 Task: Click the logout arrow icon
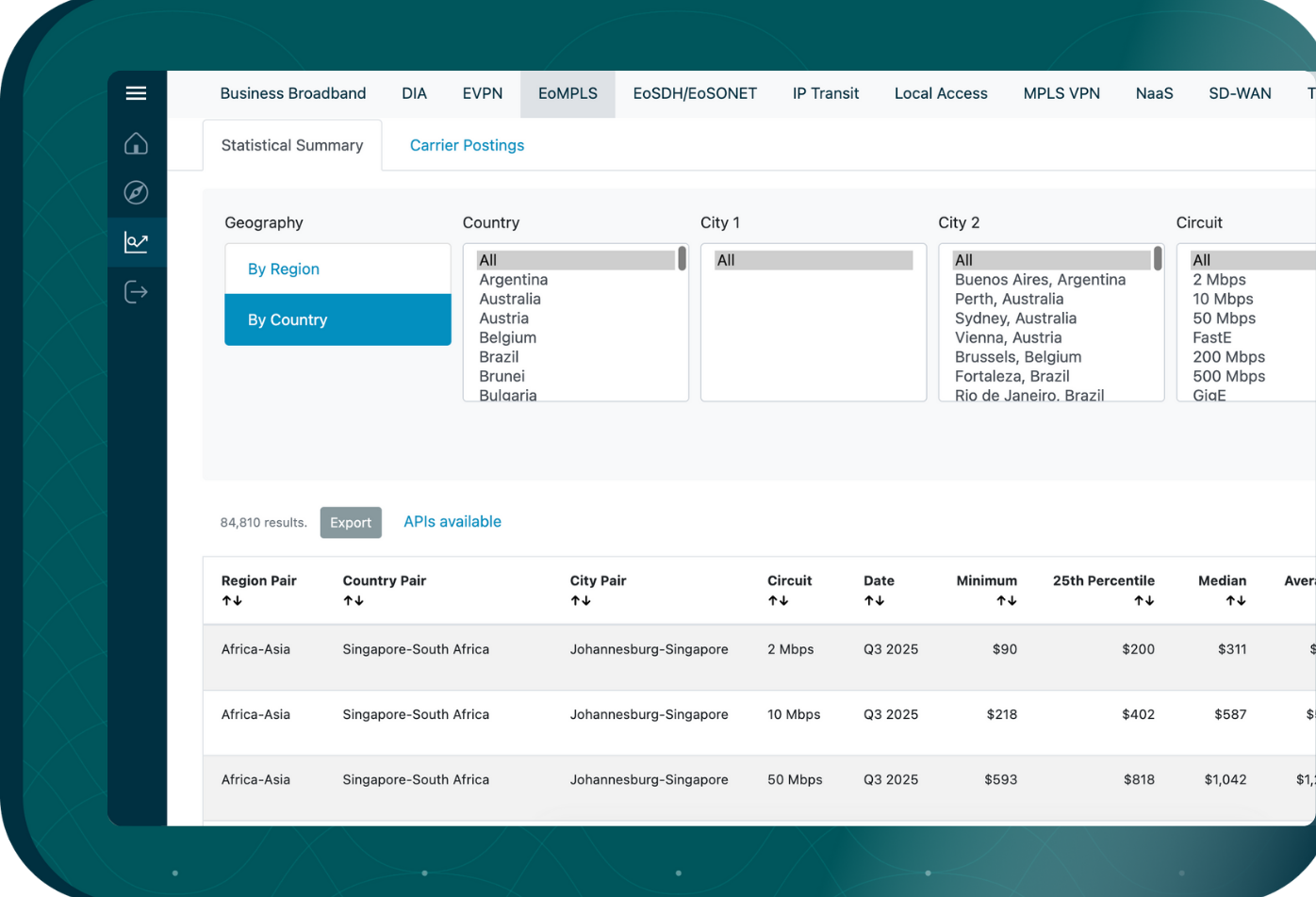136,292
